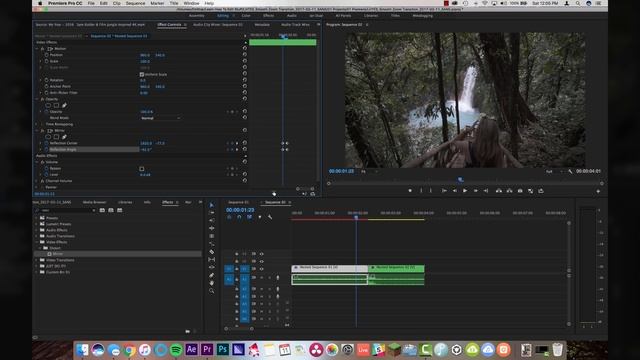This screenshot has width=640, height=360.
Task: Open Photoshop from the Dock
Action: pyautogui.click(x=222, y=349)
